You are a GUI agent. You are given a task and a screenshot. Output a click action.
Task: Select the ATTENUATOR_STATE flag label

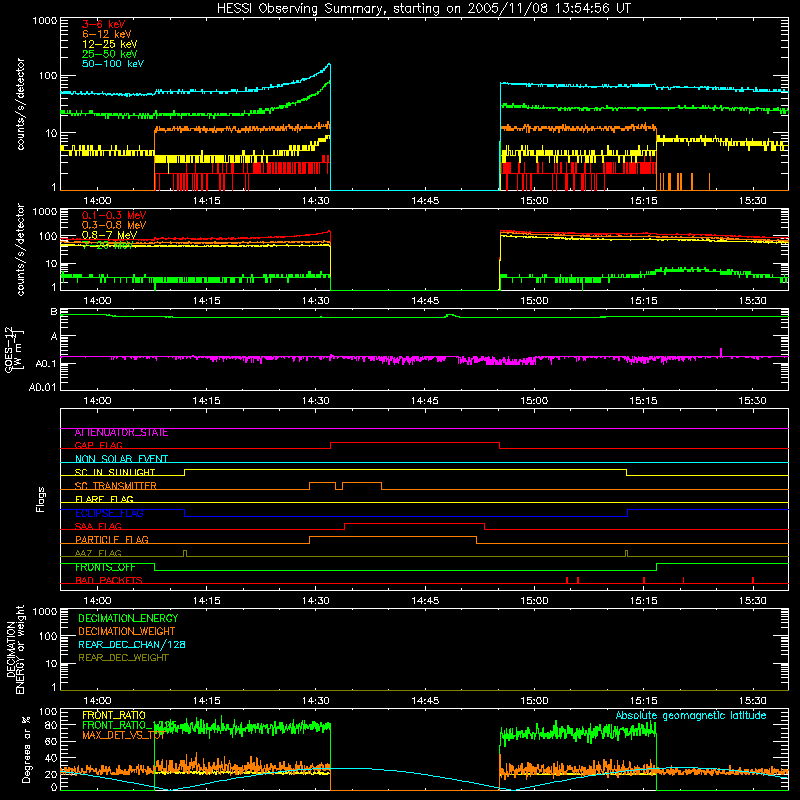[121, 433]
